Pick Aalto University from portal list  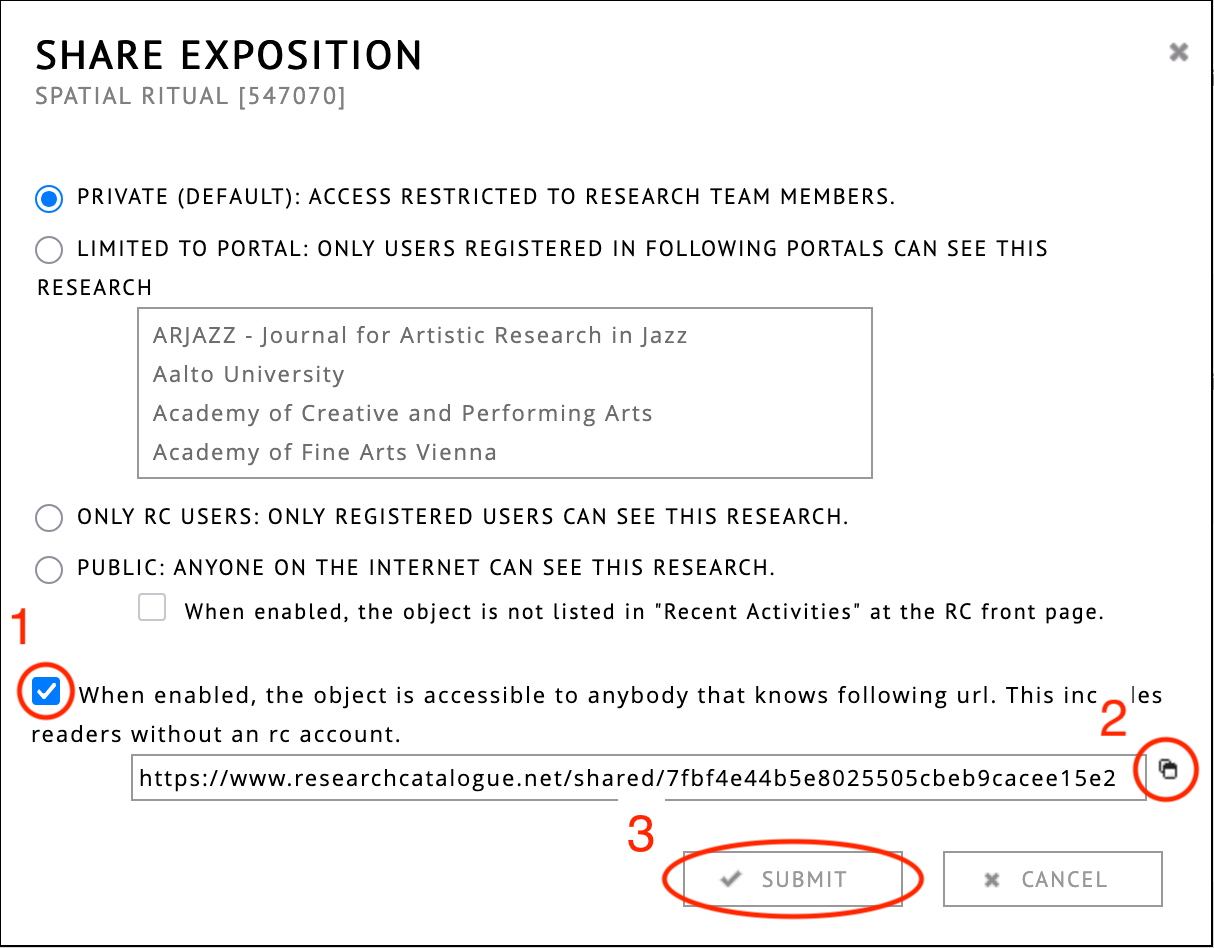coord(249,374)
